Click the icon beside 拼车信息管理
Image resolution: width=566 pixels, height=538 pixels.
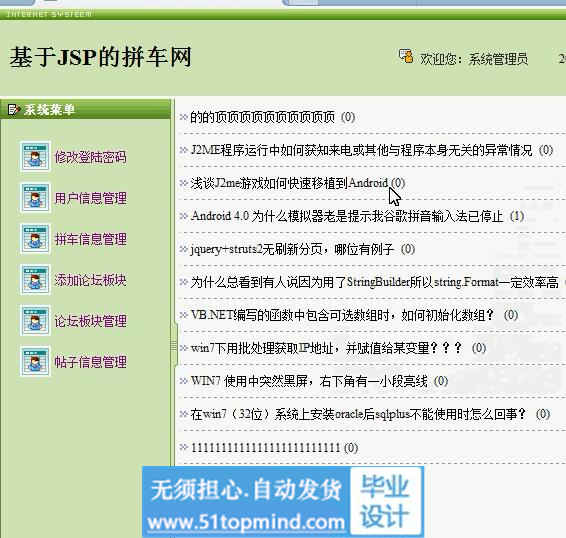tap(35, 238)
